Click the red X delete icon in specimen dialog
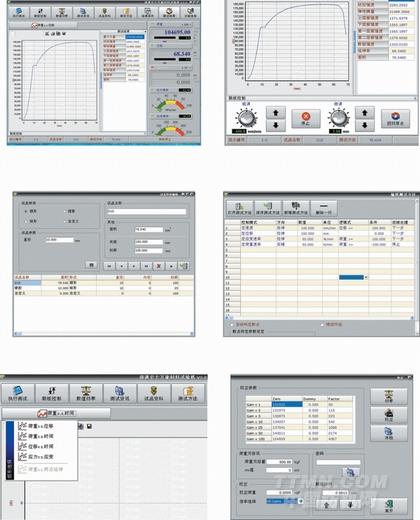Viewport: 420px width, 520px height. [159, 266]
